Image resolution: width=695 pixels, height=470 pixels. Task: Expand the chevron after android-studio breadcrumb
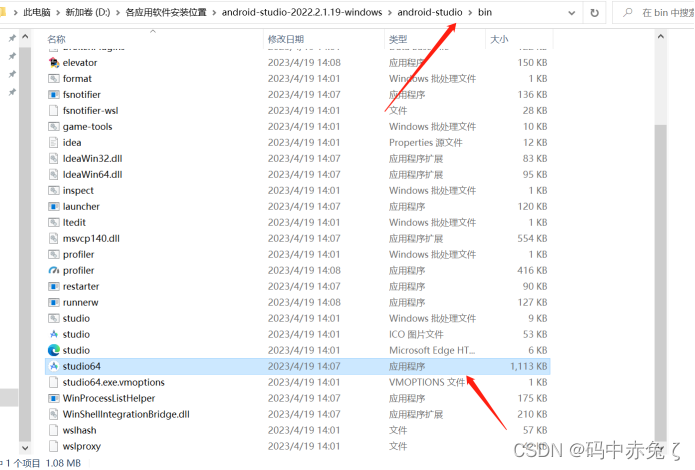pyautogui.click(x=470, y=12)
